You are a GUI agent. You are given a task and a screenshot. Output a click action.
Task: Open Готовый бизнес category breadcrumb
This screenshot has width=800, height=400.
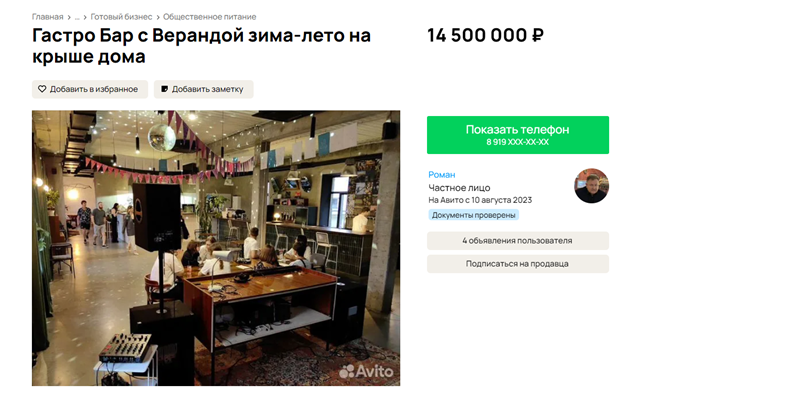(121, 17)
